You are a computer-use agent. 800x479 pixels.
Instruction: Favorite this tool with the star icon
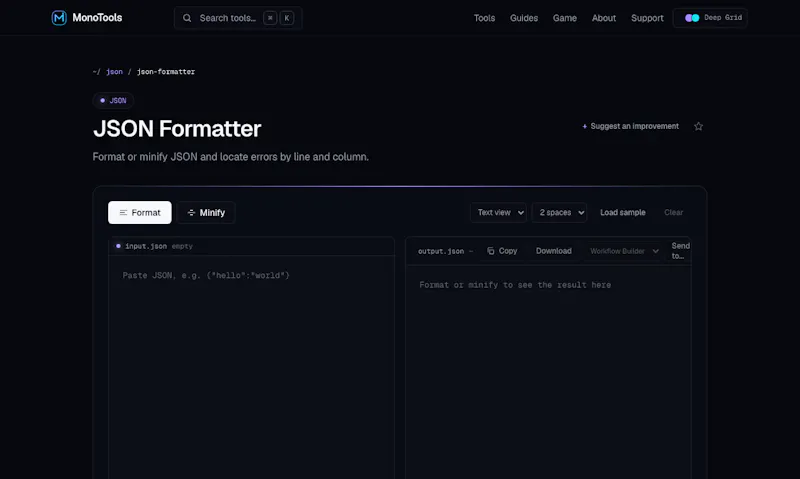pyautogui.click(x=698, y=126)
